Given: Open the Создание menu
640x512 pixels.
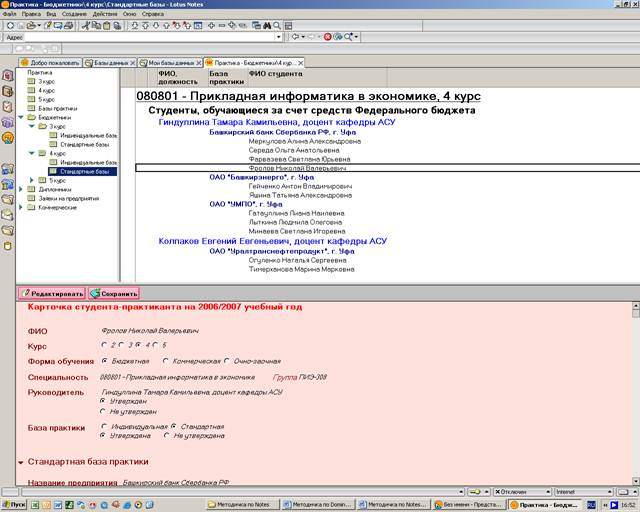Looking at the screenshot, I should tap(74, 14).
